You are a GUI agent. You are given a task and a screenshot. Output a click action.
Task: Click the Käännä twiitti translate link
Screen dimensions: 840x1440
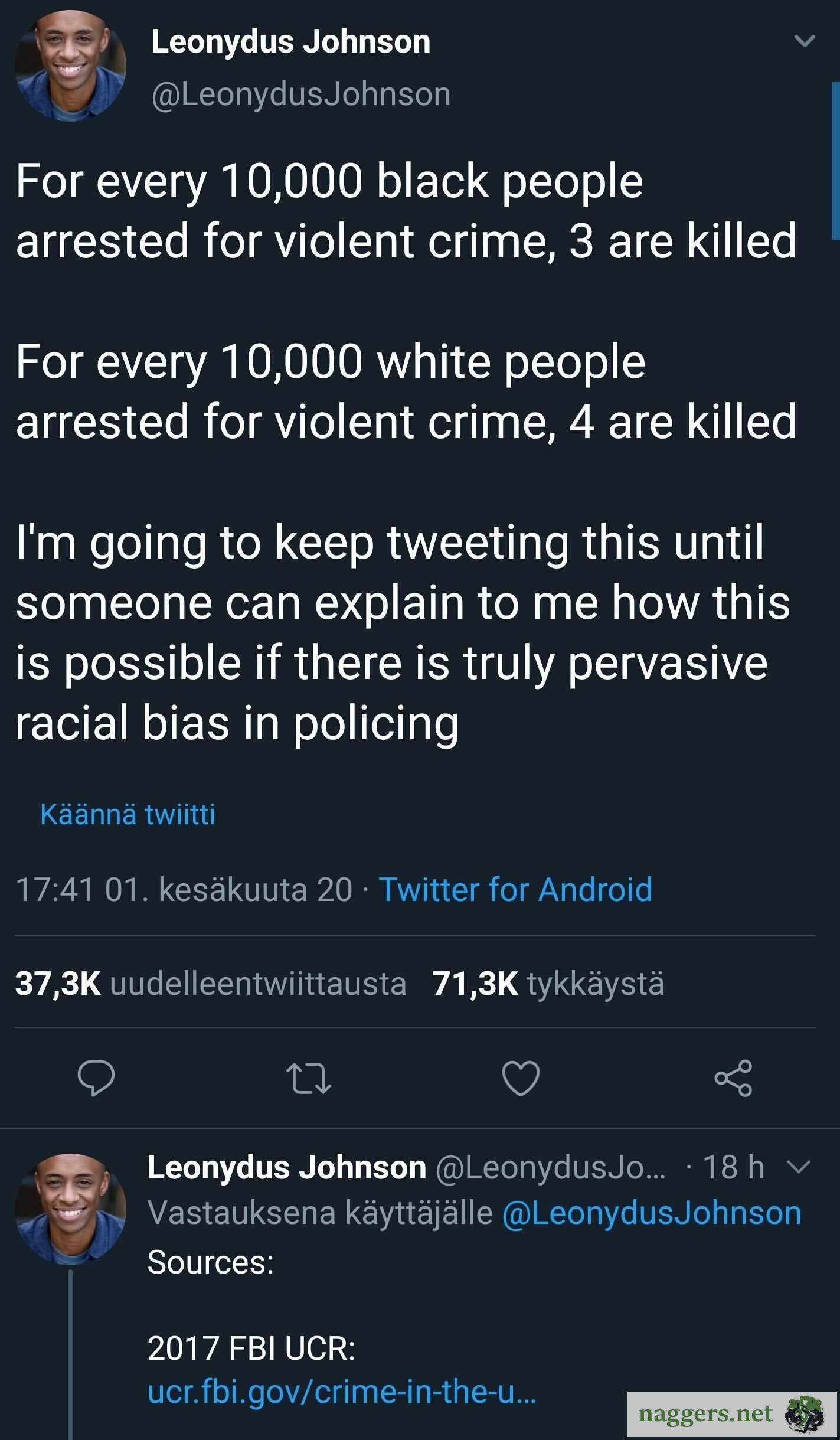coord(128,814)
